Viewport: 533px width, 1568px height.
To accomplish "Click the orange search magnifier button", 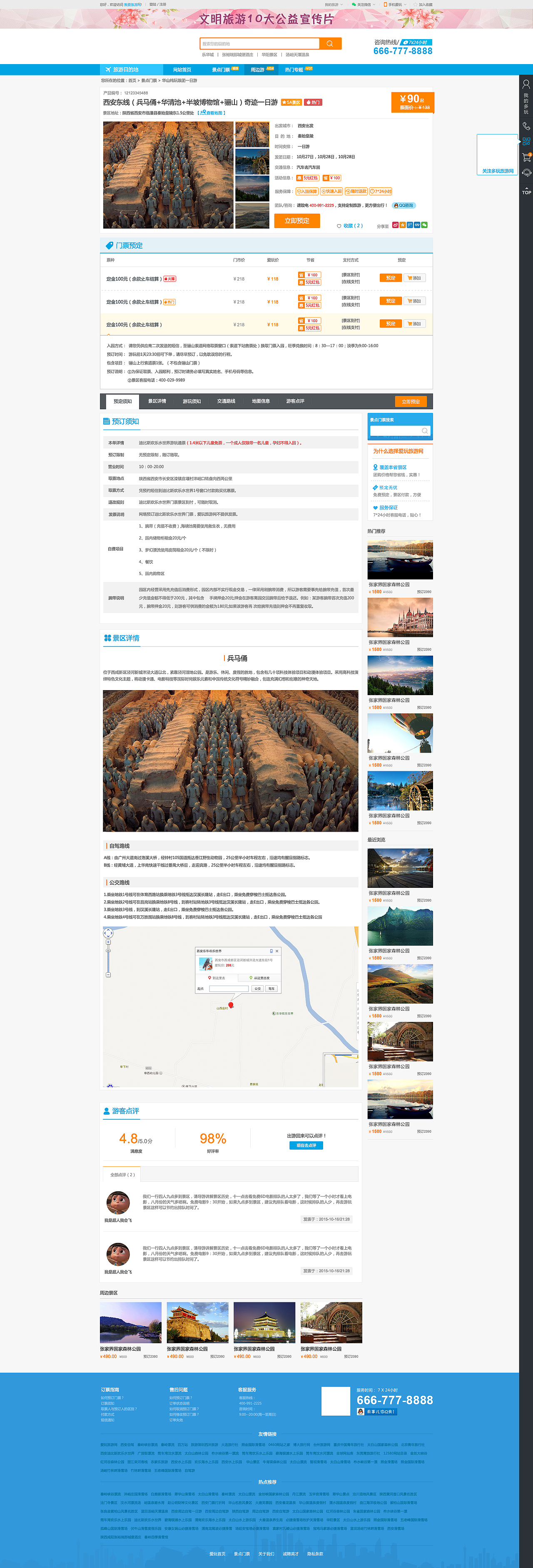I will coord(330,44).
